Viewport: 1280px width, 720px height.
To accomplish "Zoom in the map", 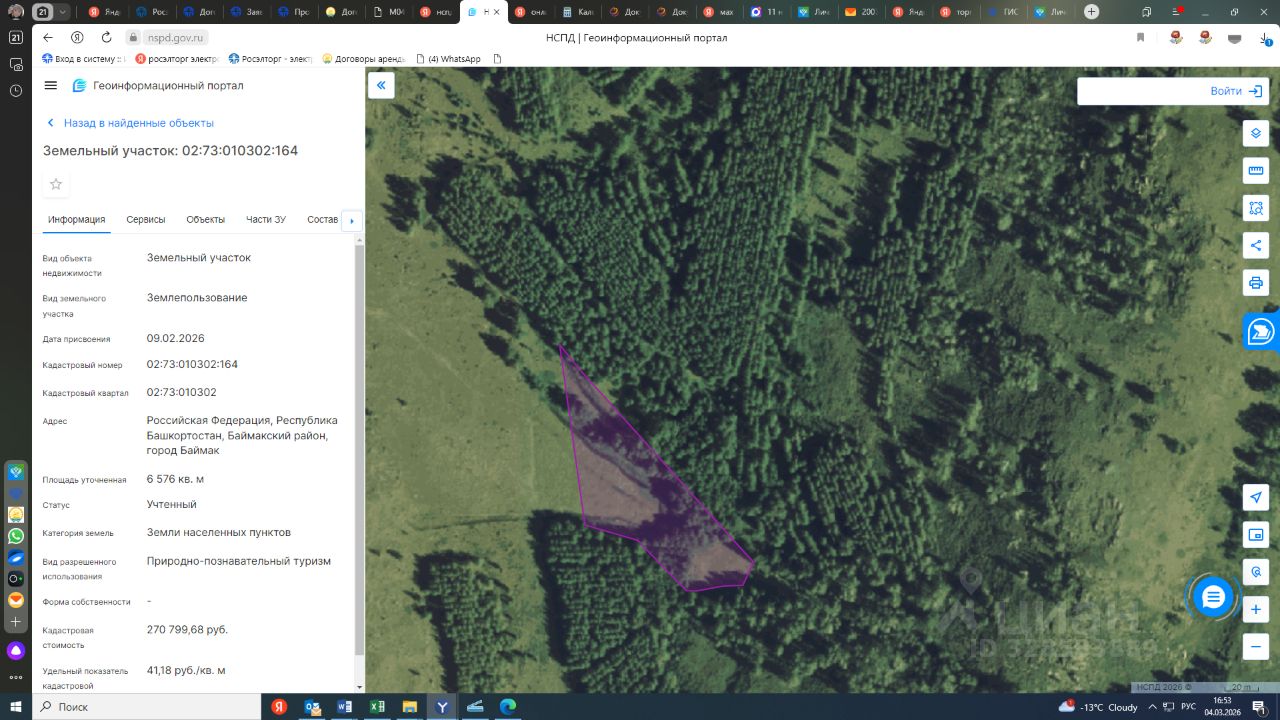I will tap(1256, 609).
